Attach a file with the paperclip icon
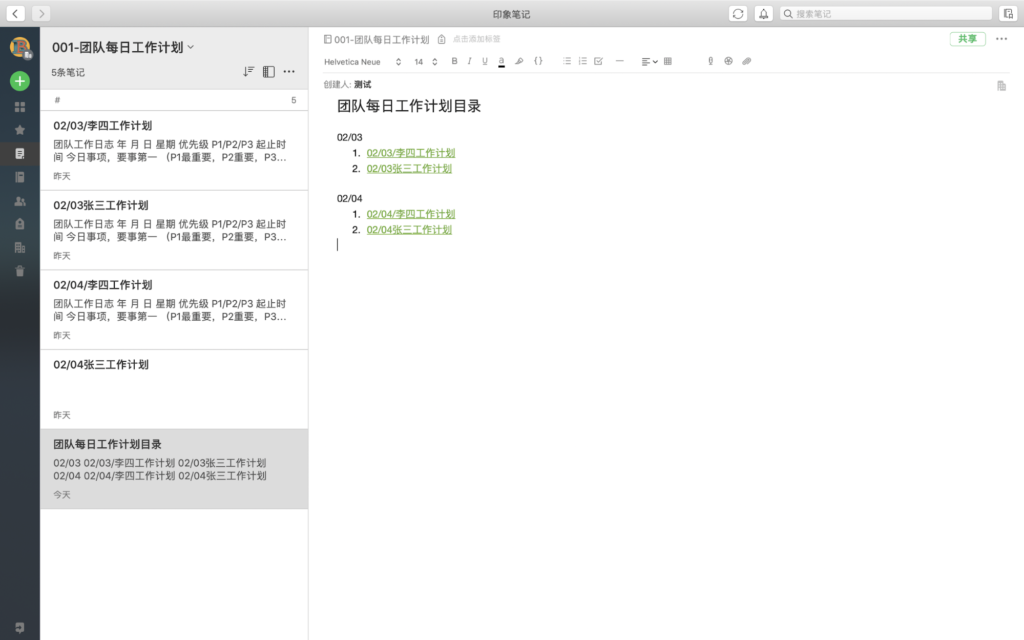Screen dimensions: 1024x640 pyautogui.click(x=746, y=61)
